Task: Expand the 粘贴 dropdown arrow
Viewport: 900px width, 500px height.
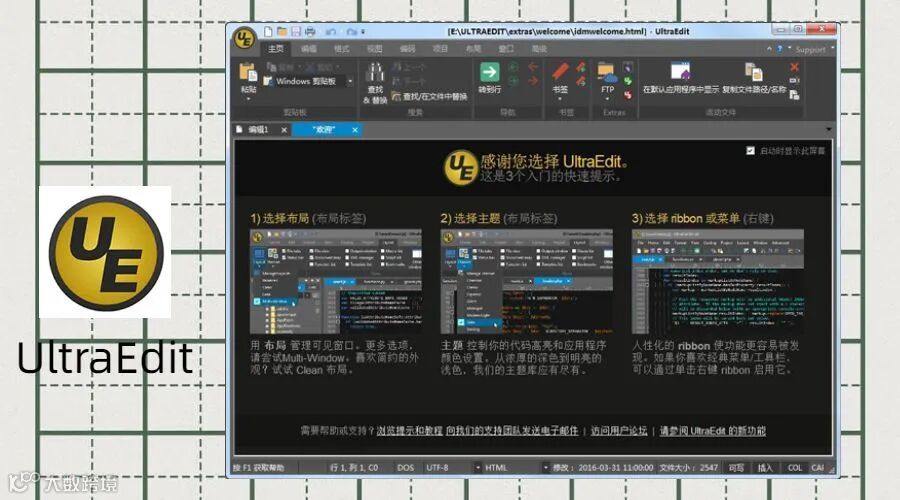Action: (249, 99)
